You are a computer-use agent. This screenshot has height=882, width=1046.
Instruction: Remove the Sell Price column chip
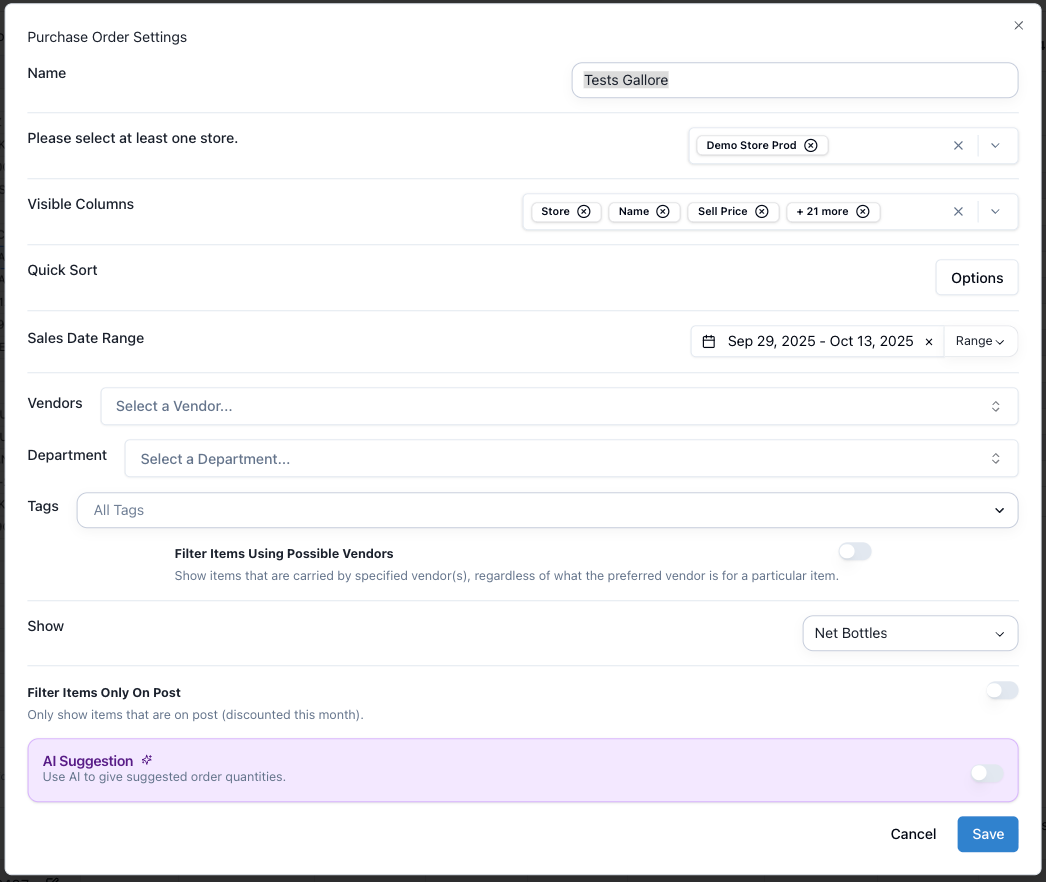point(762,212)
